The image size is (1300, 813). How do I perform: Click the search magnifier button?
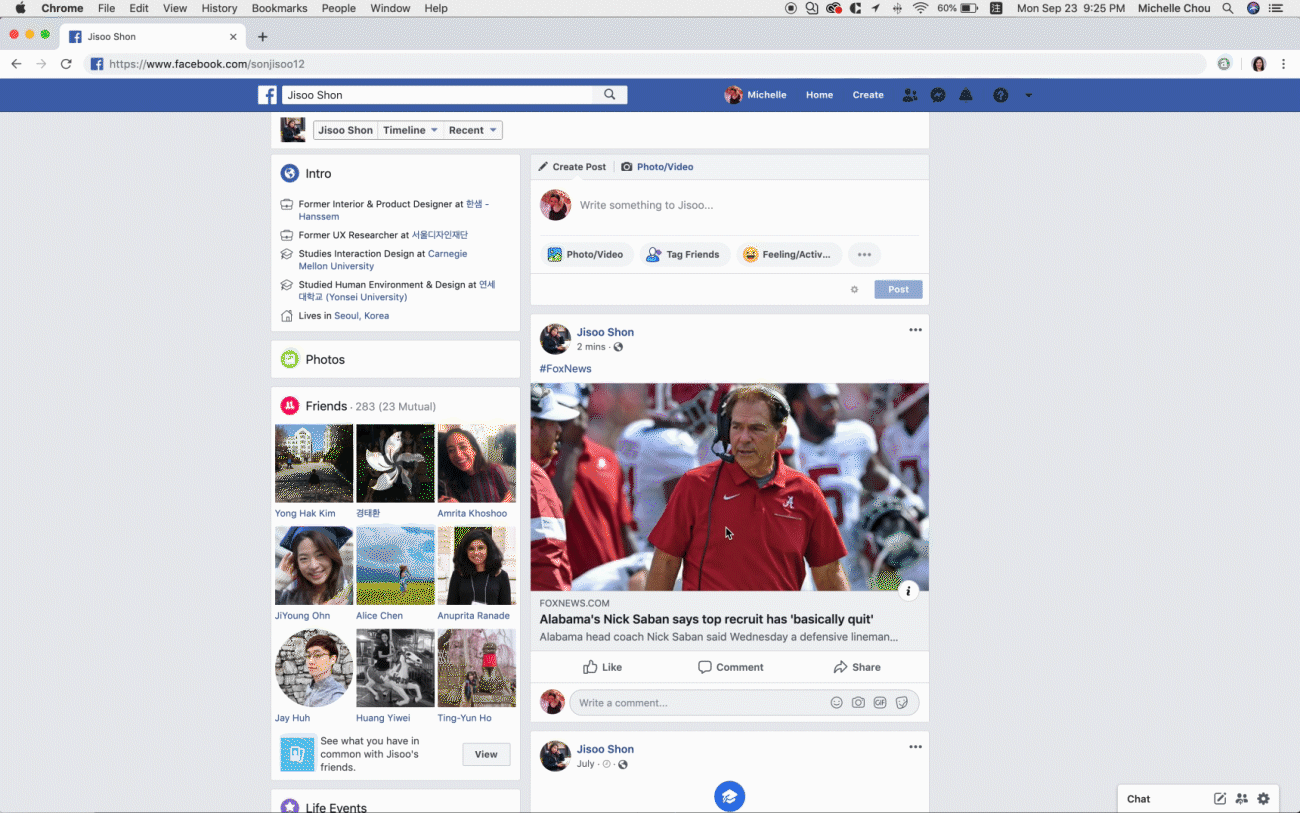click(x=609, y=95)
